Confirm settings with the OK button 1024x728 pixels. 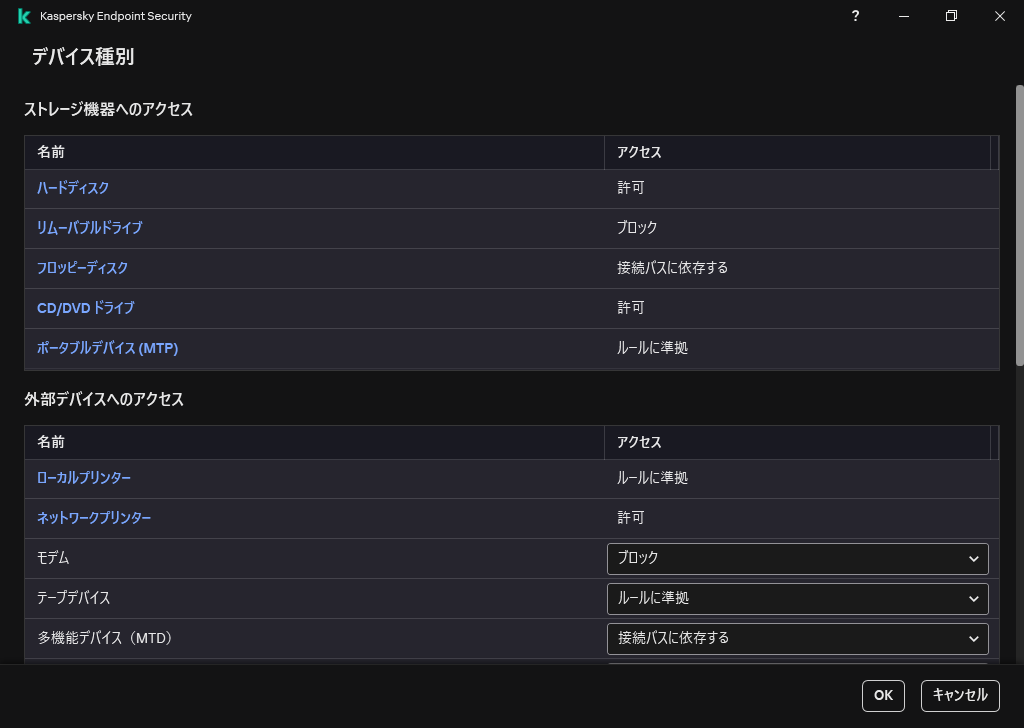click(x=883, y=696)
